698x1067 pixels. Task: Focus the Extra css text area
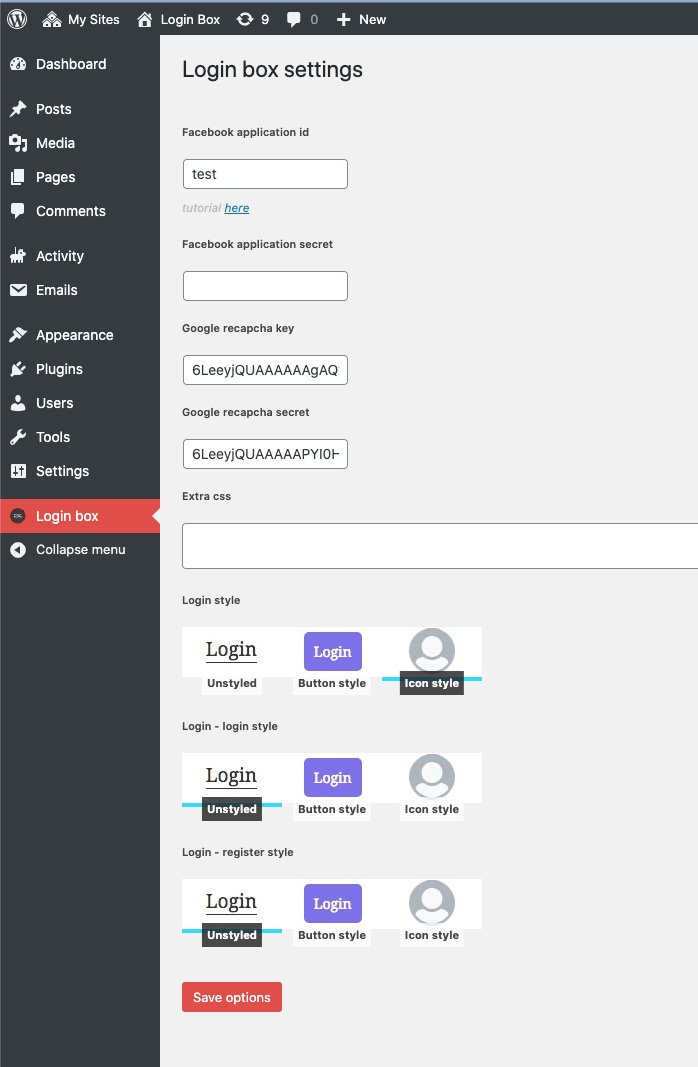440,545
